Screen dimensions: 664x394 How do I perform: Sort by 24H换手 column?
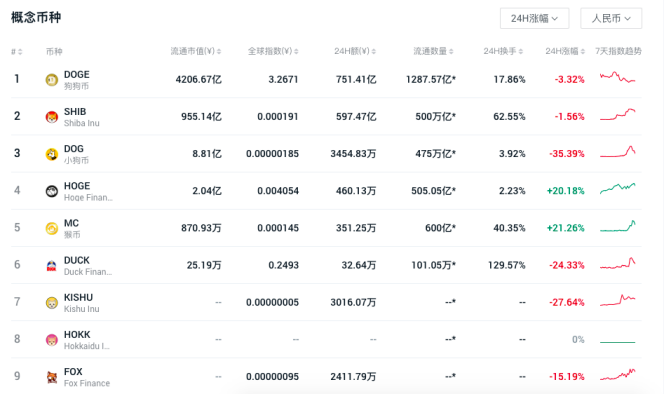(503, 51)
